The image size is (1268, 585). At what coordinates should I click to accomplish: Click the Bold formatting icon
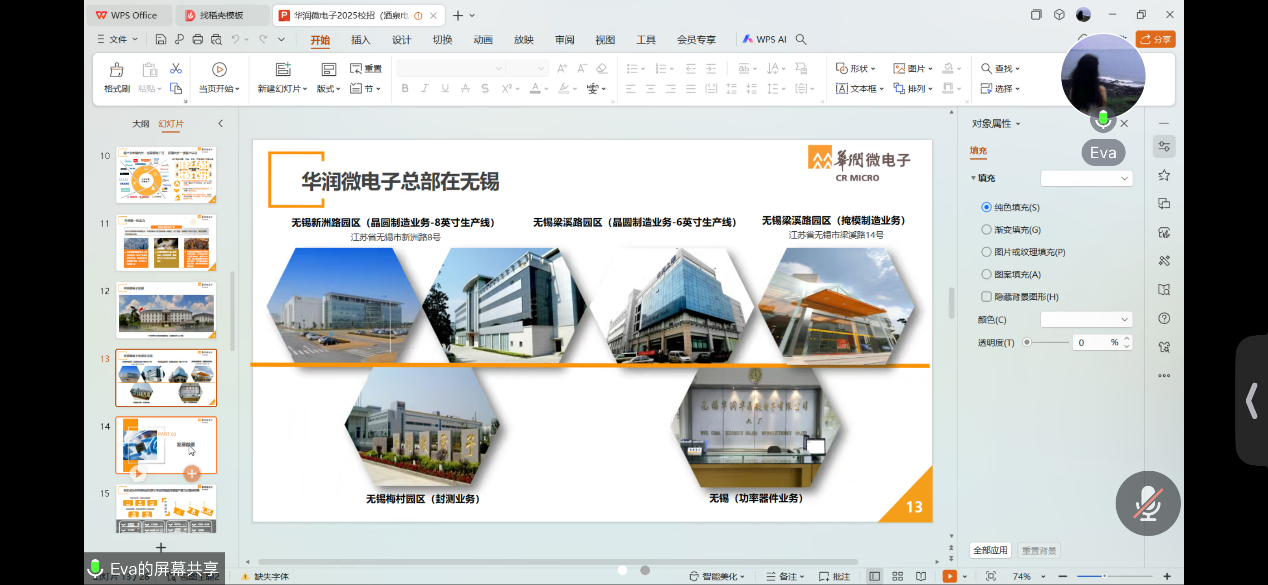click(405, 88)
